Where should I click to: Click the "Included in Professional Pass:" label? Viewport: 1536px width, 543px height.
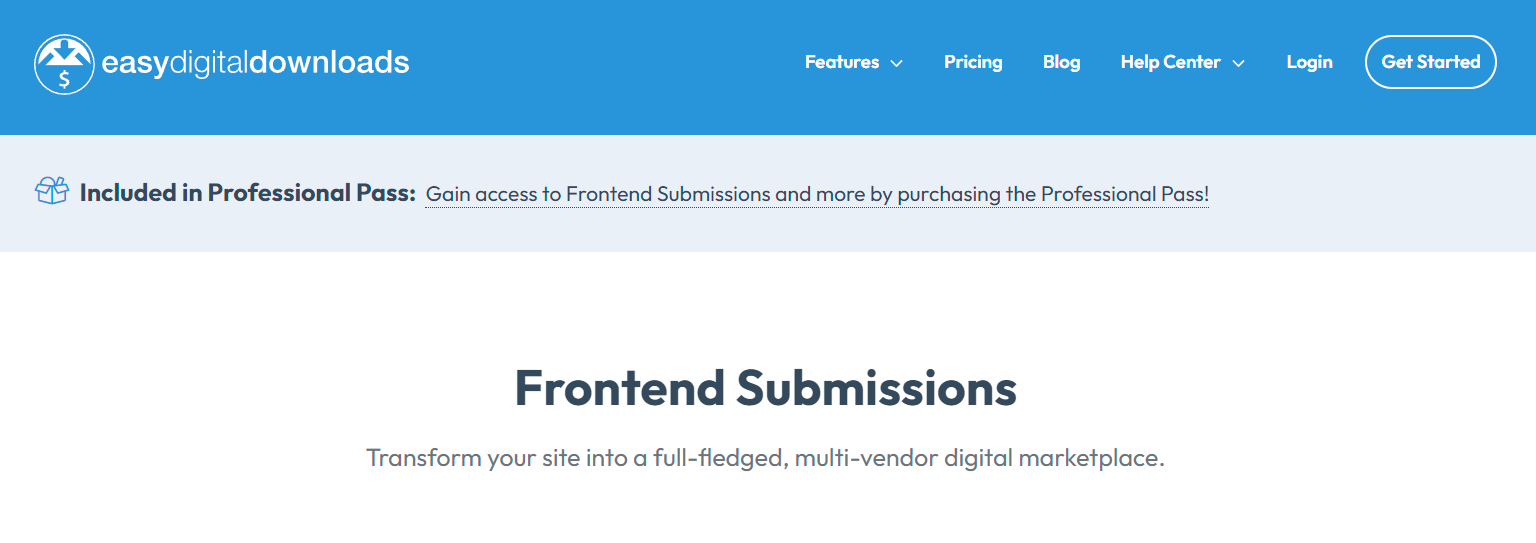[x=247, y=193]
